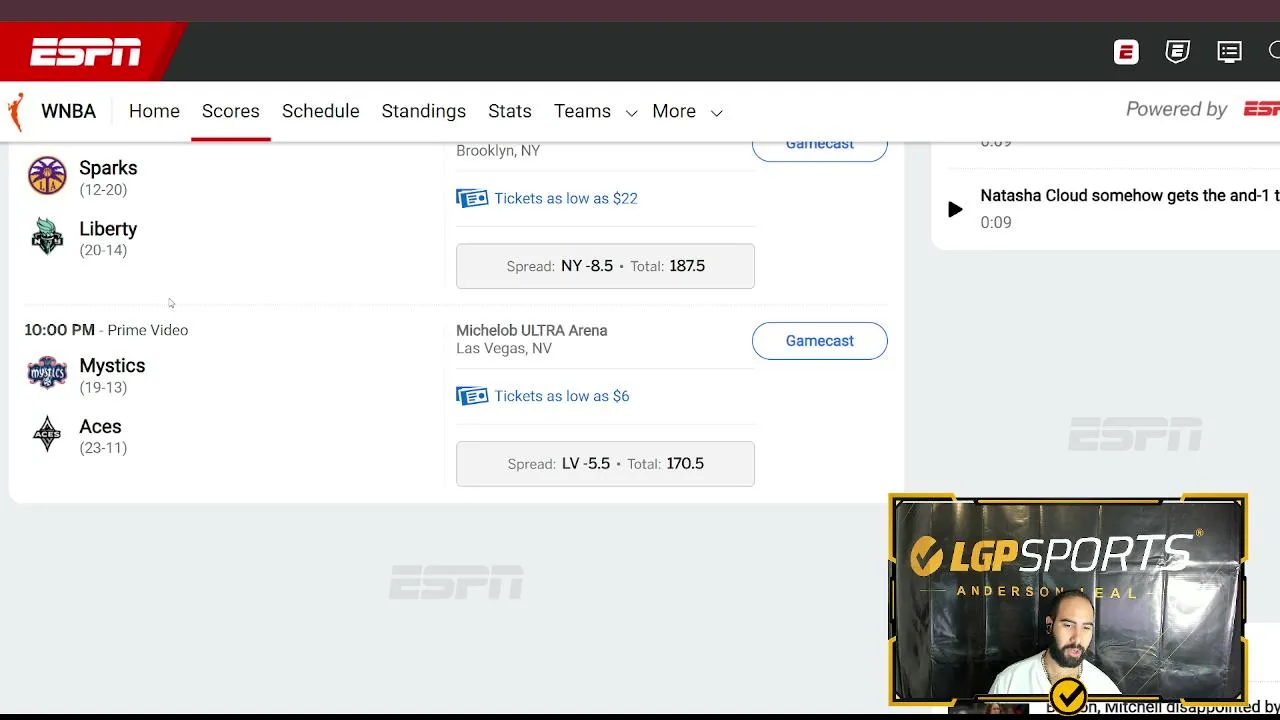The width and height of the screenshot is (1280, 720).
Task: Go to the WNBA Home tab
Action: tap(154, 111)
